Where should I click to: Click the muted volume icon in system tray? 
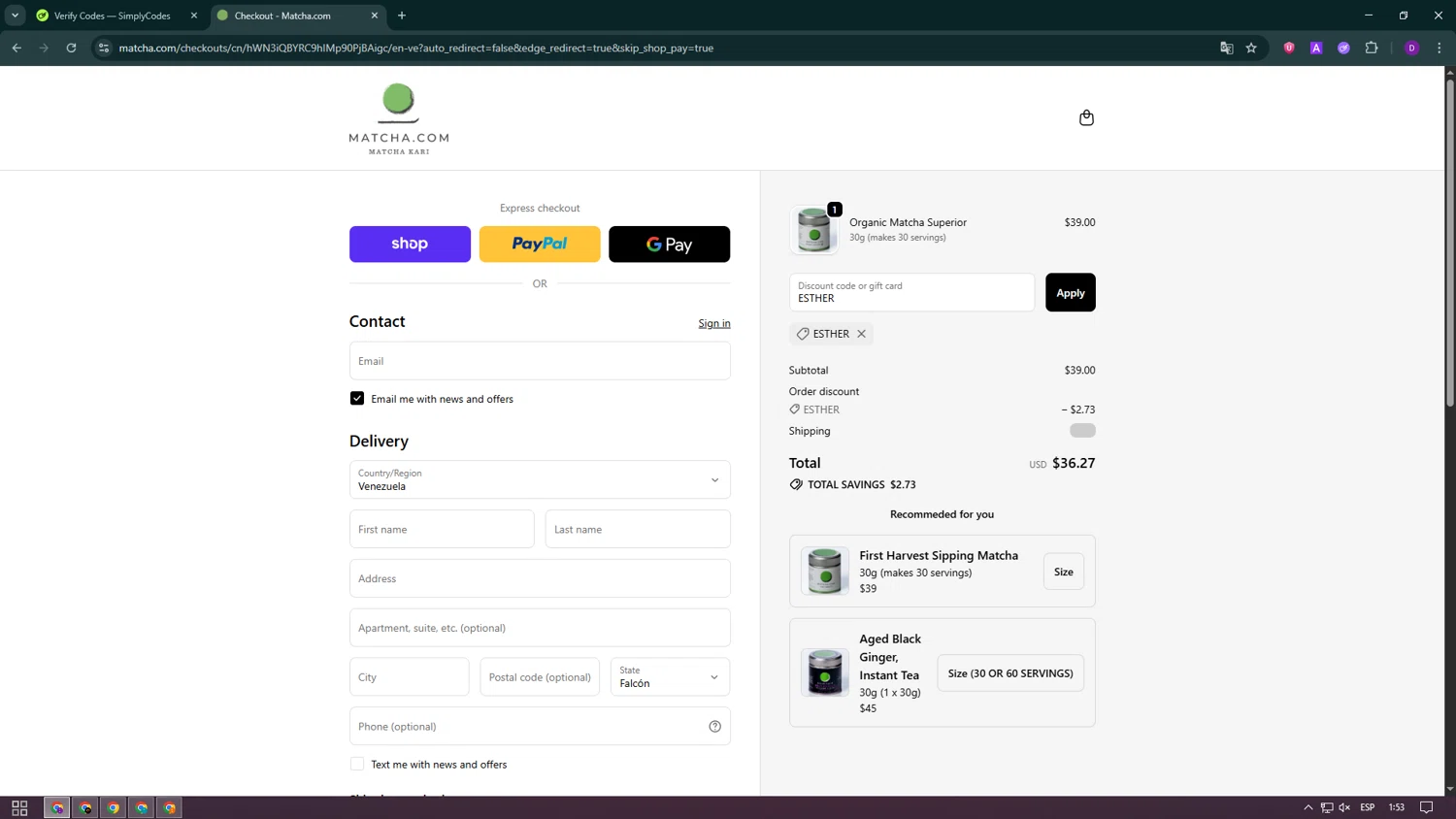tap(1344, 807)
